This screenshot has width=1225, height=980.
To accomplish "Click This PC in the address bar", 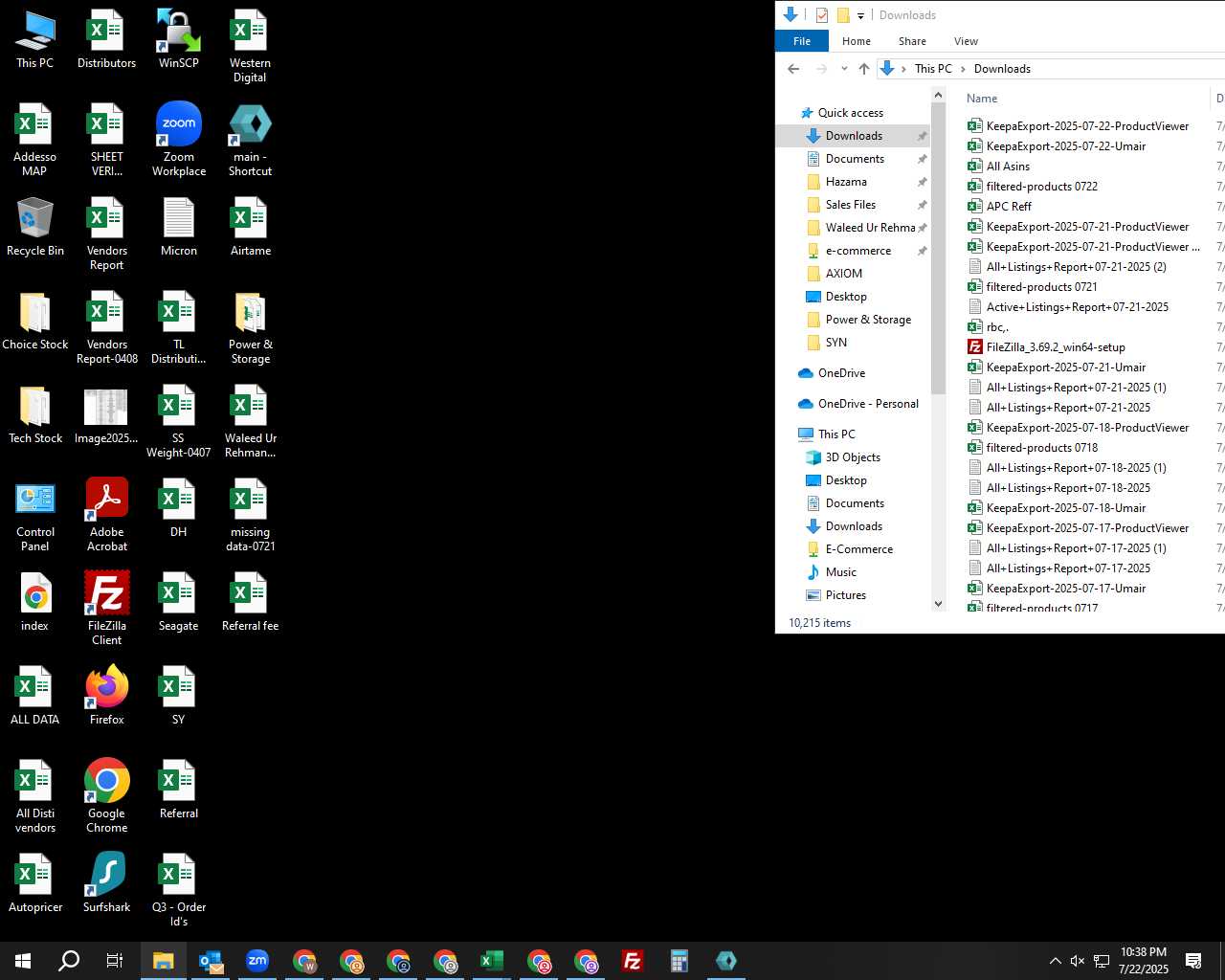I will click(933, 69).
